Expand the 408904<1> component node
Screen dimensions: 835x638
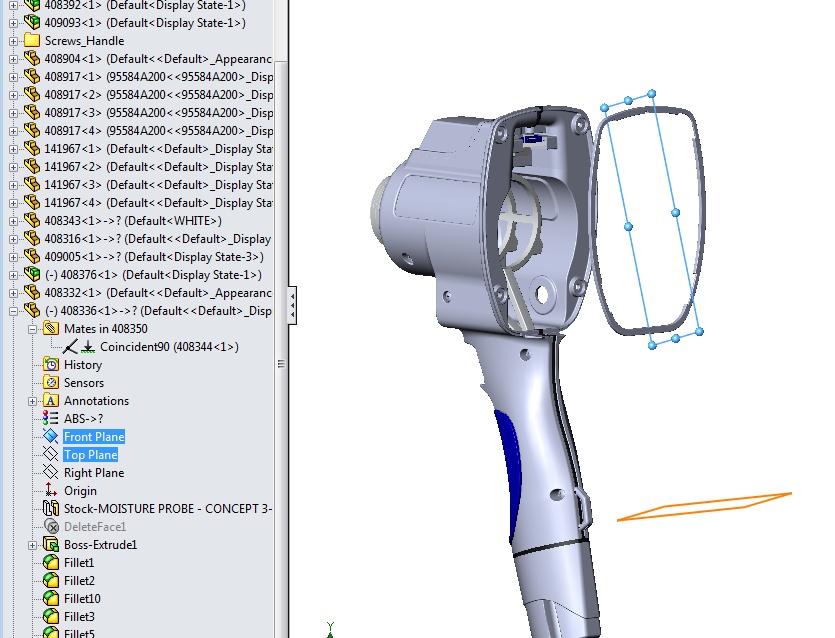13,59
